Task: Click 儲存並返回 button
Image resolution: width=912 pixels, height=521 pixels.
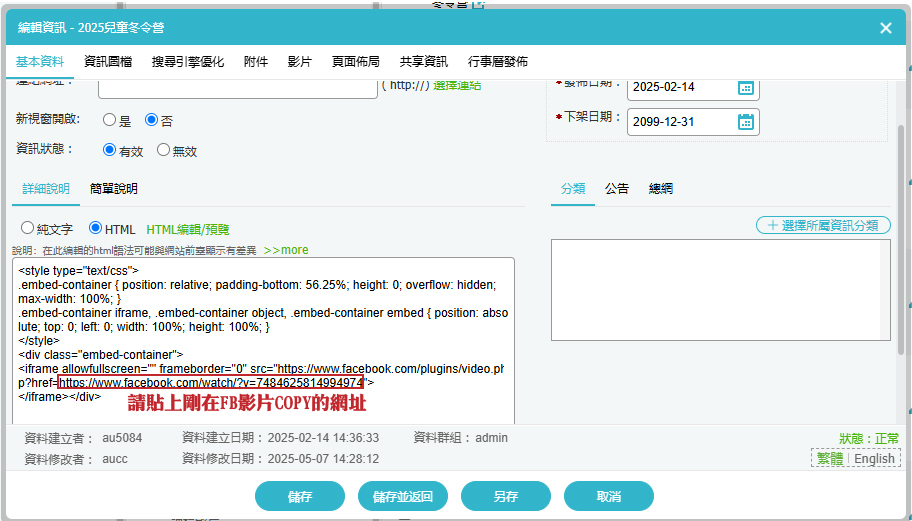Action: [402, 497]
